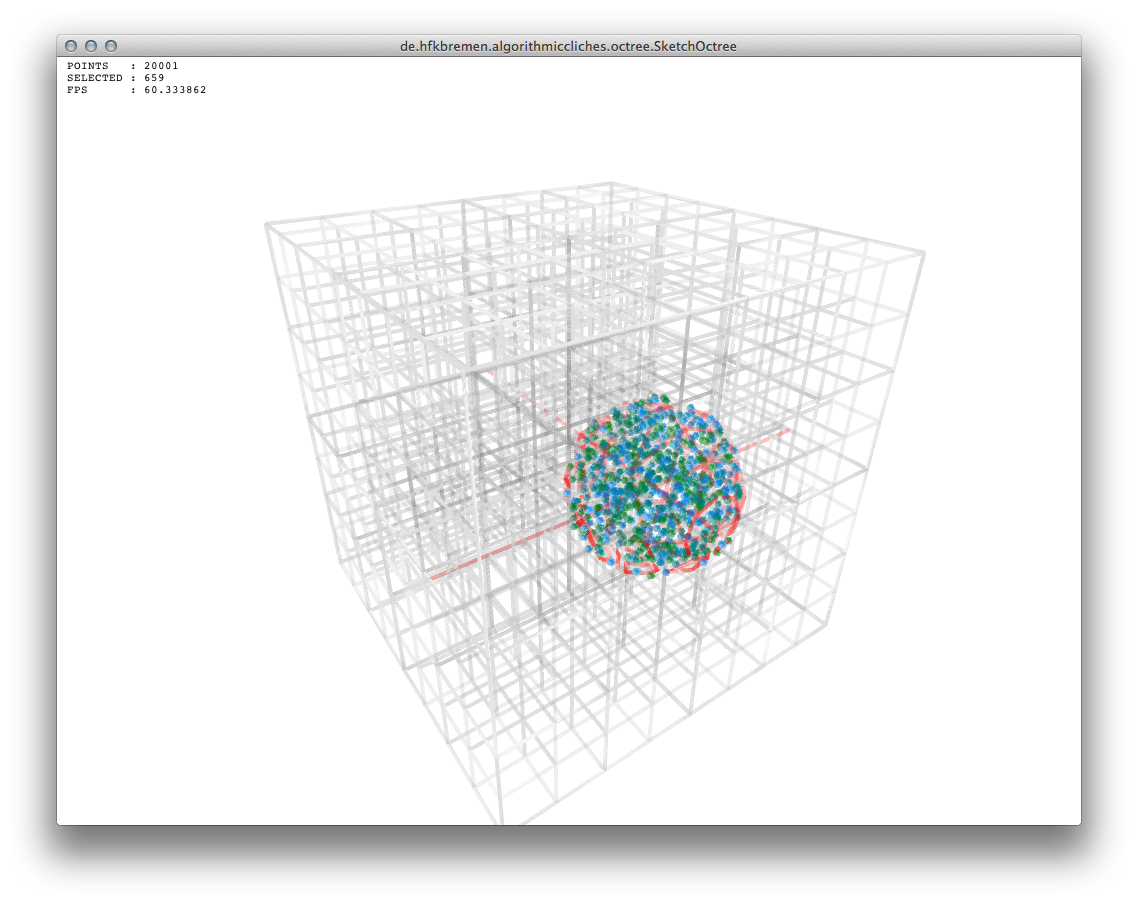Click the POINTS : 20001 readout
This screenshot has width=1138, height=904.
click(123, 65)
